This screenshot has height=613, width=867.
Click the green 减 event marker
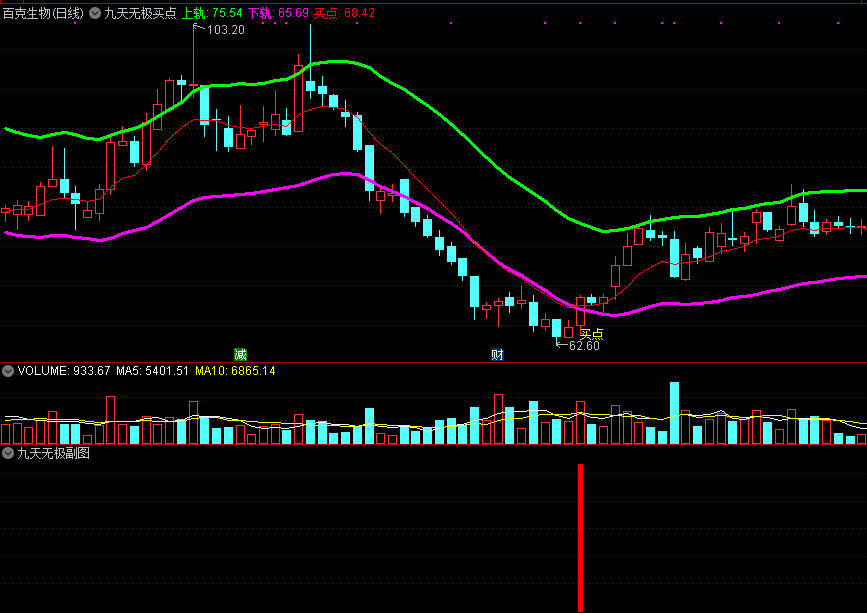click(x=240, y=354)
